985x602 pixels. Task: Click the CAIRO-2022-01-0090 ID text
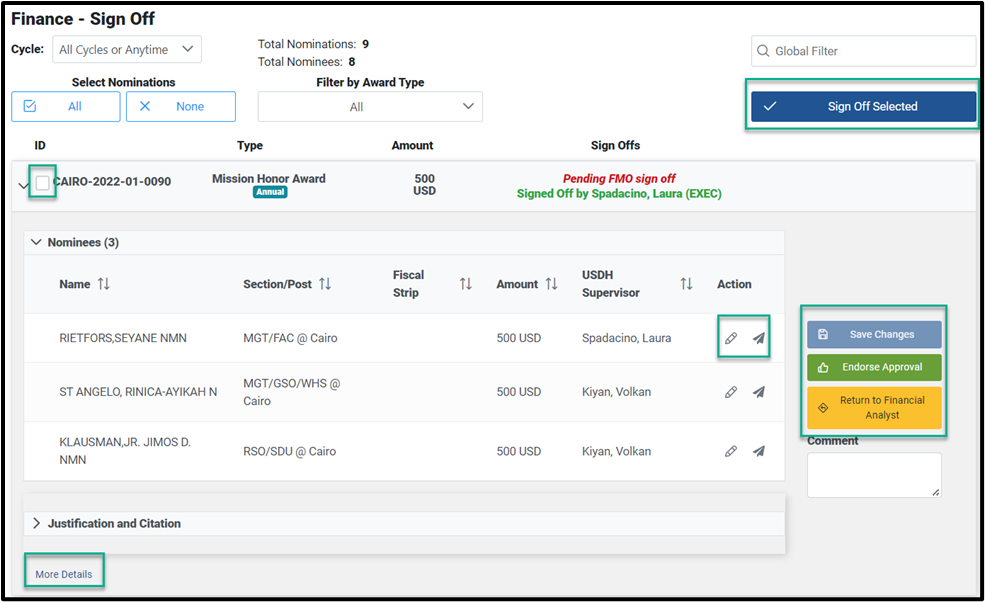tap(112, 182)
